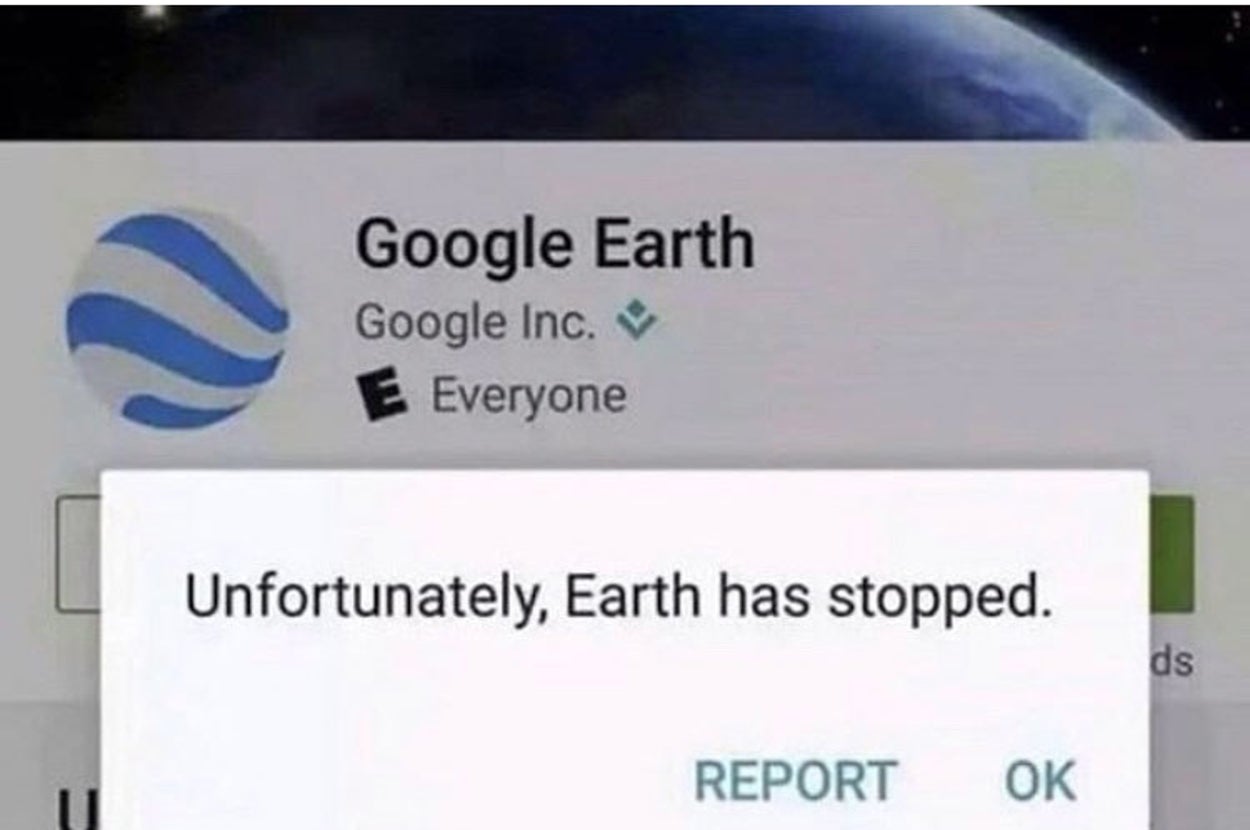Viewport: 1250px width, 830px height.
Task: Click the Google Earth app title
Action: [x=554, y=244]
